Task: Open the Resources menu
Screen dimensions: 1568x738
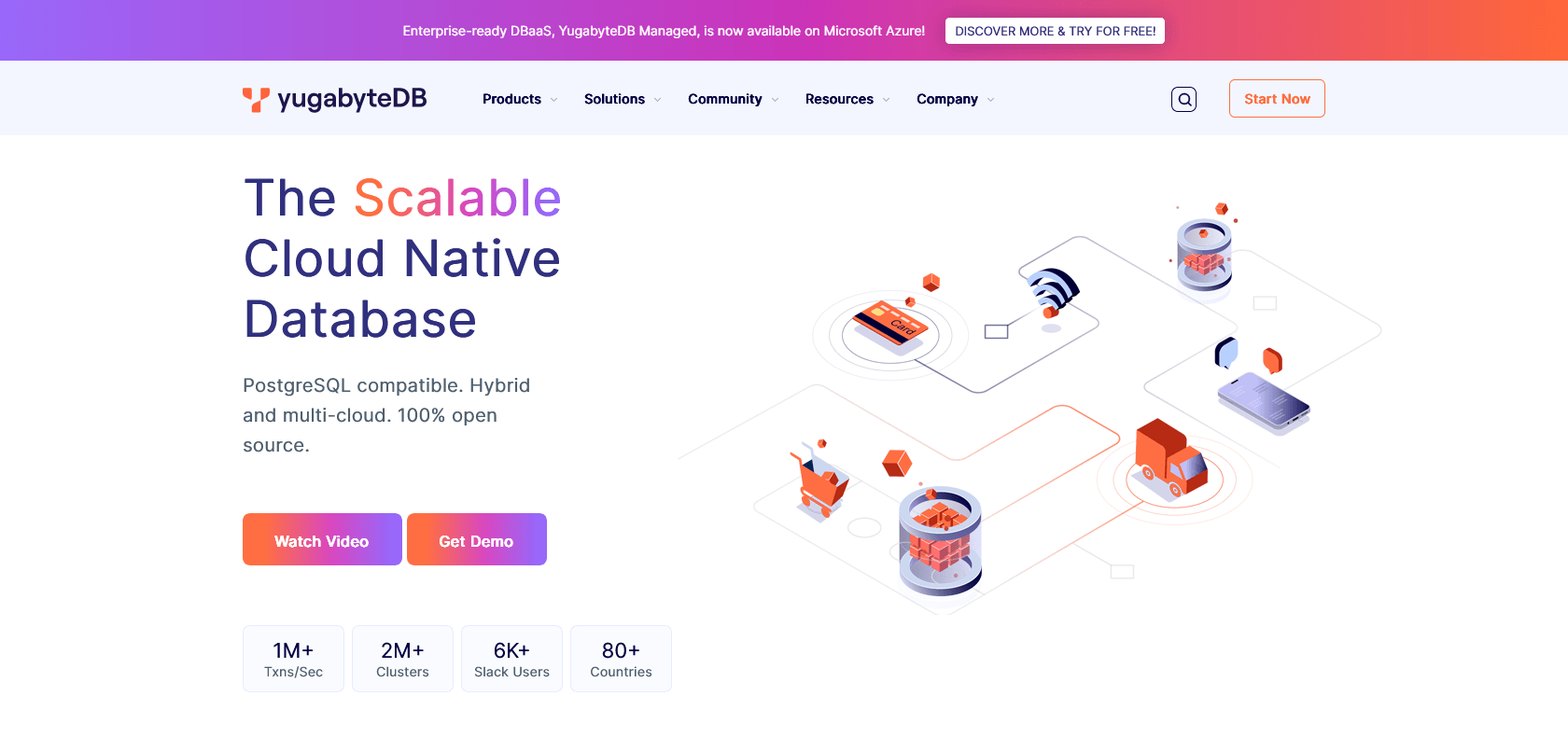Action: (839, 99)
